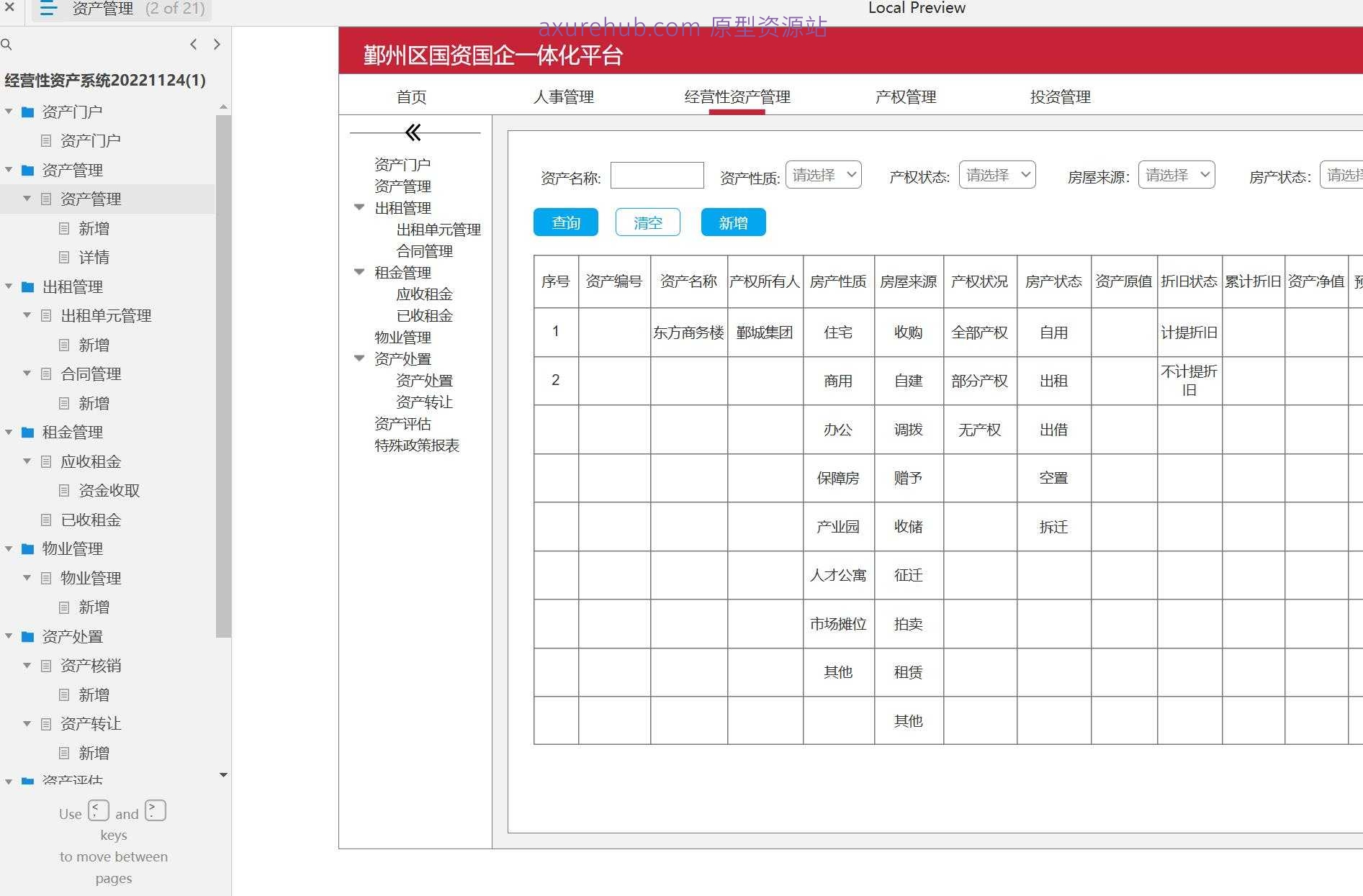
Task: Switch to the 投资管理 tab
Action: point(1061,96)
